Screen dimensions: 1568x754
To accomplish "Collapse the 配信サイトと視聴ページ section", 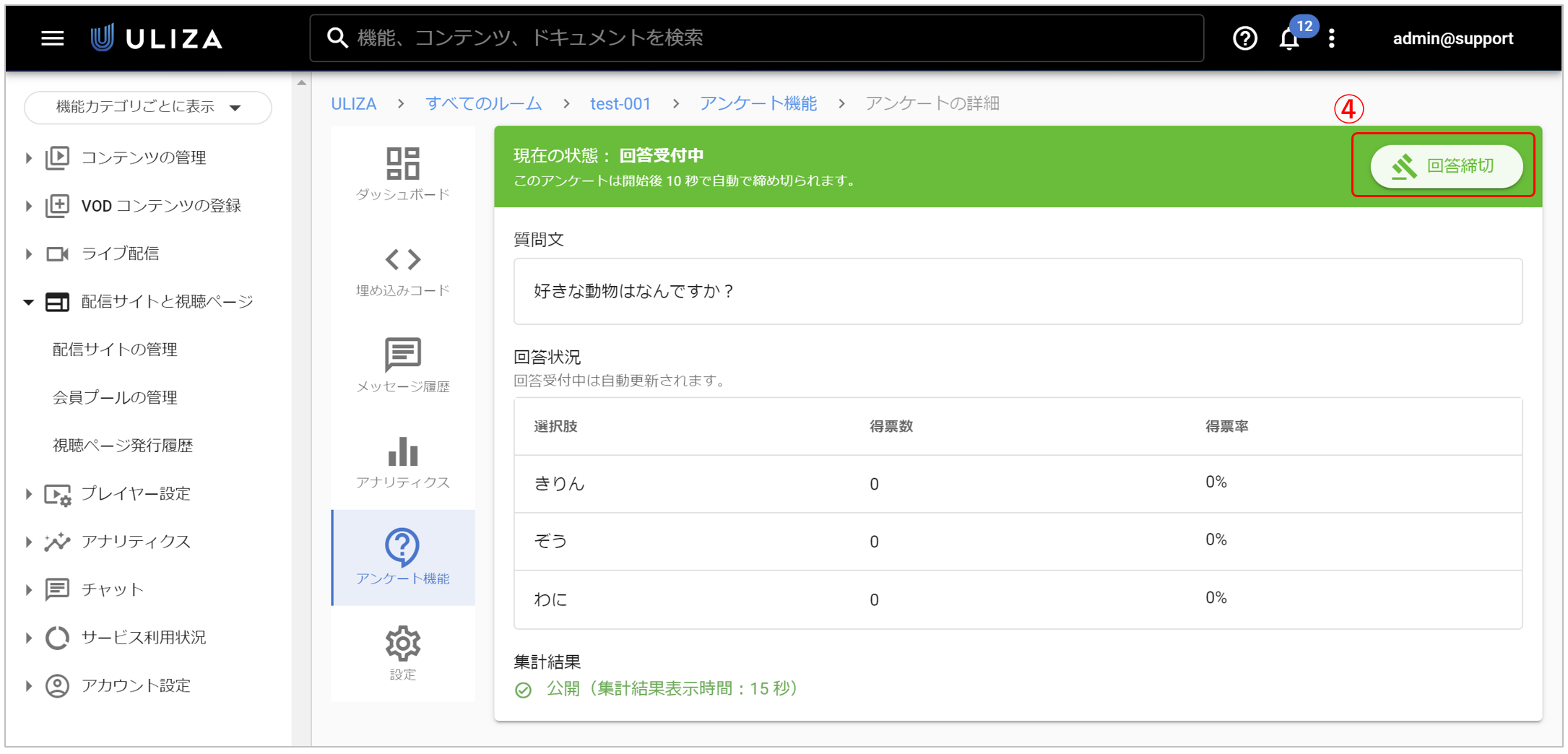I will coord(28,302).
